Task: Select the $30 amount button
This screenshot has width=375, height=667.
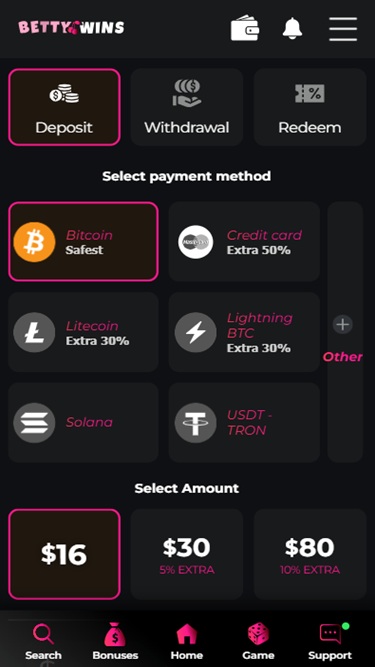Action: 187,554
